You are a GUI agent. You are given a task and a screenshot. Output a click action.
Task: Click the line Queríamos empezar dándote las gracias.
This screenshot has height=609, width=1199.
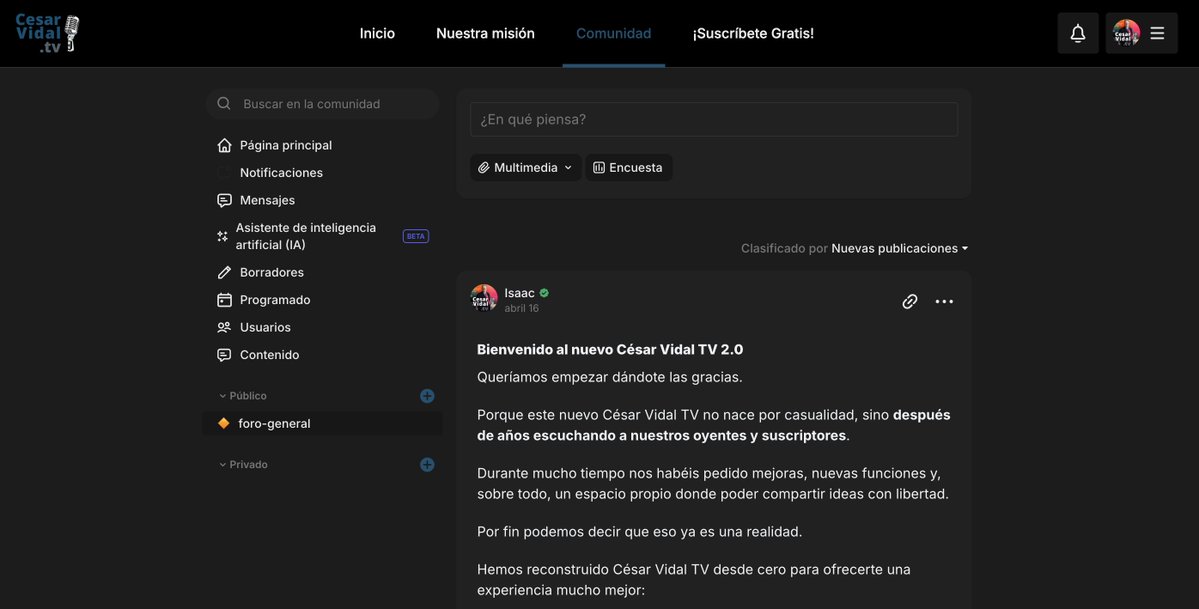point(609,377)
